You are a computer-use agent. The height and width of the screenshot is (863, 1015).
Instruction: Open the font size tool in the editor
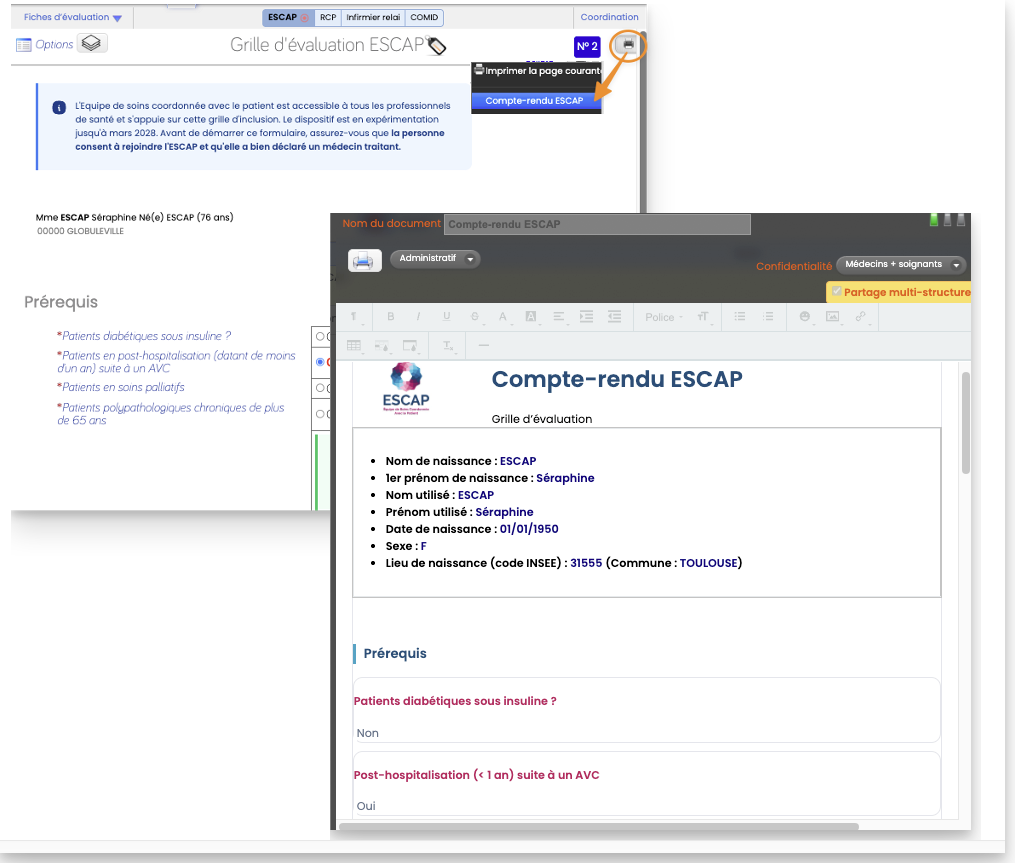[703, 317]
